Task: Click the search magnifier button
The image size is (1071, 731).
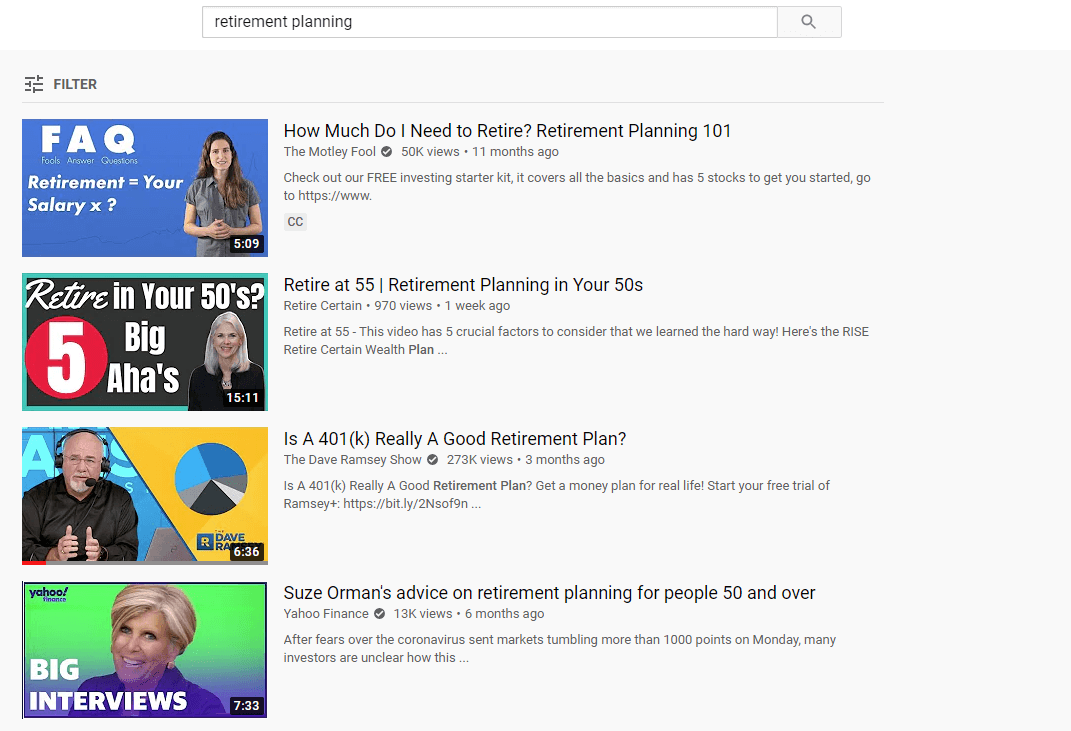Action: tap(809, 22)
